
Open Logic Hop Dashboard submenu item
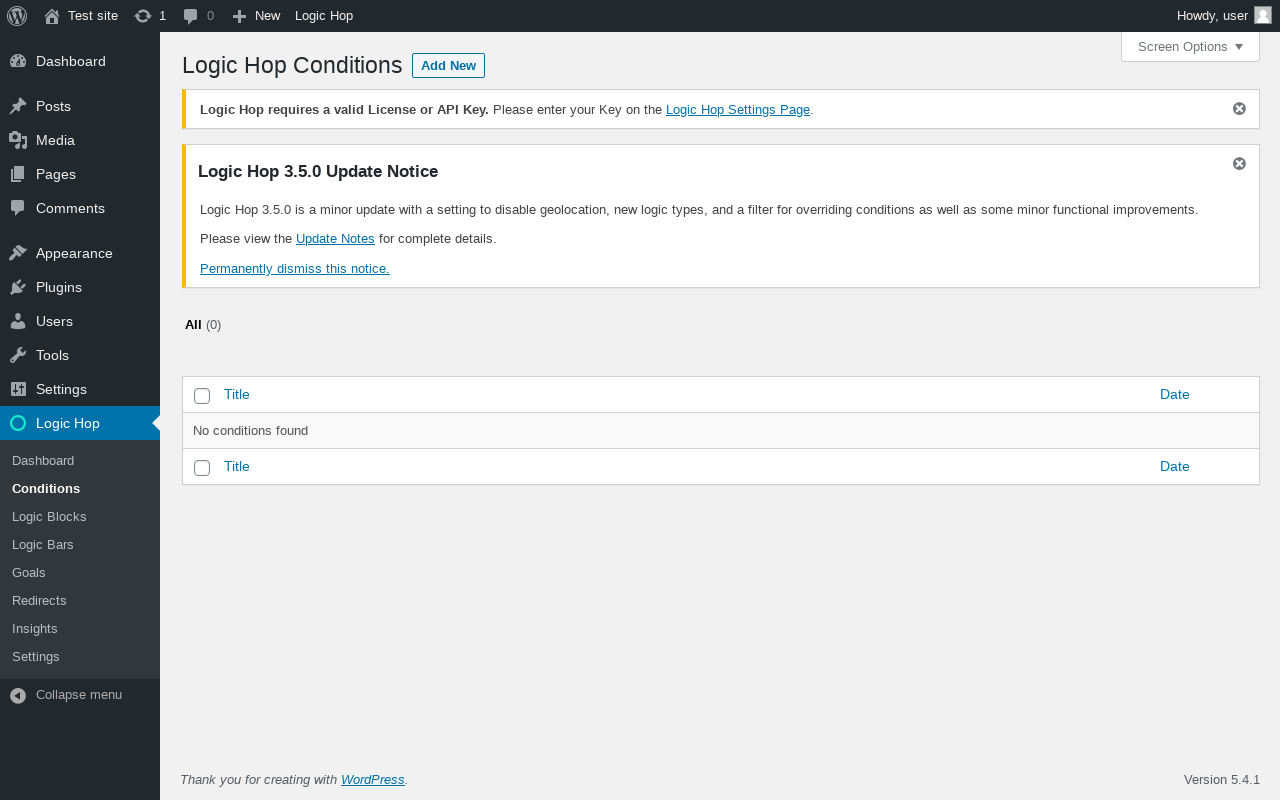point(43,461)
